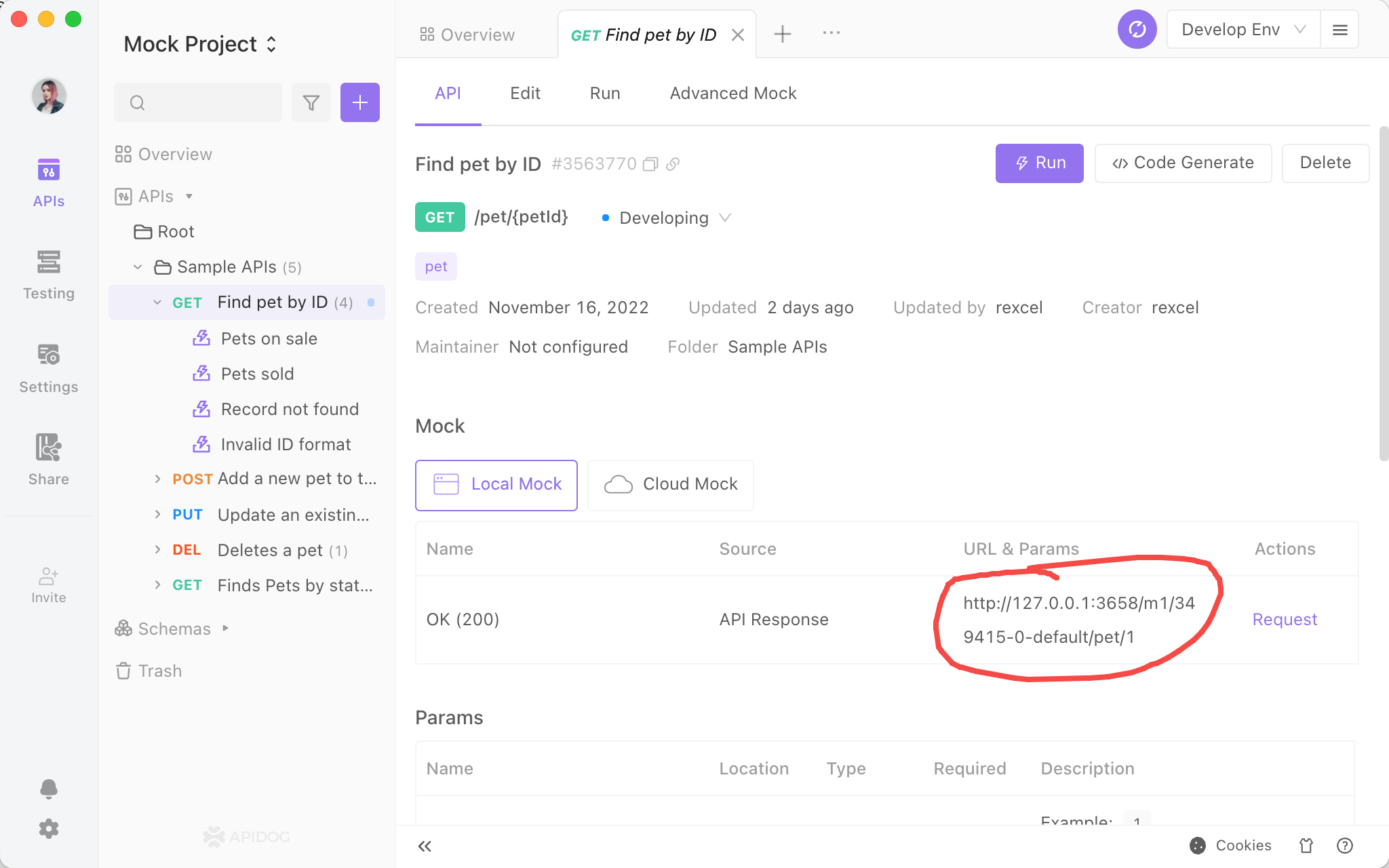Click the notifications bell icon

[49, 789]
